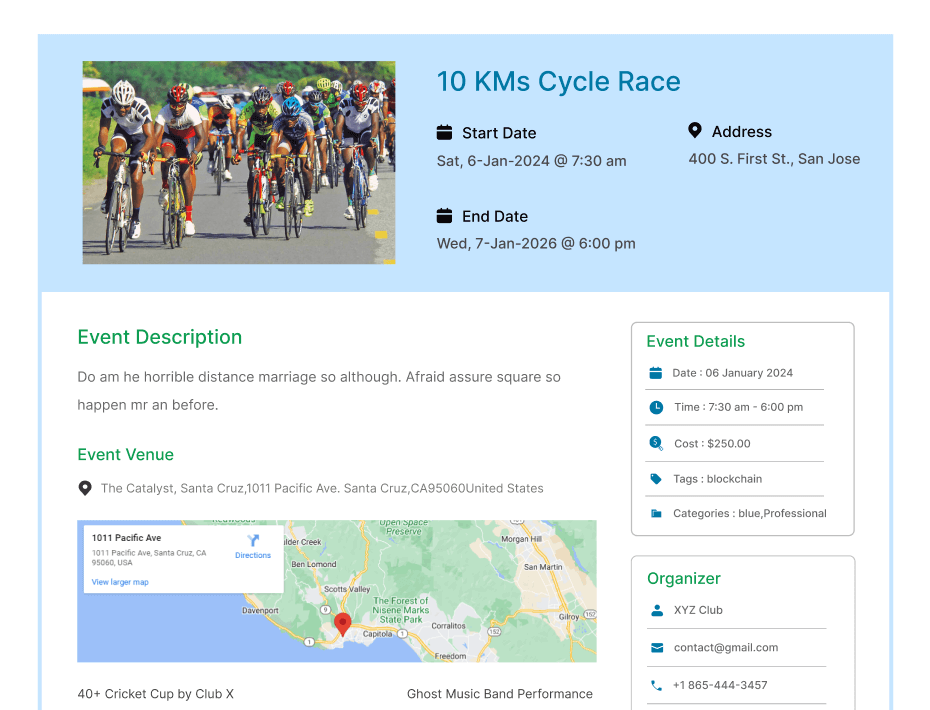930x710 pixels.
Task: Click the red marker on the map
Action: 342,624
